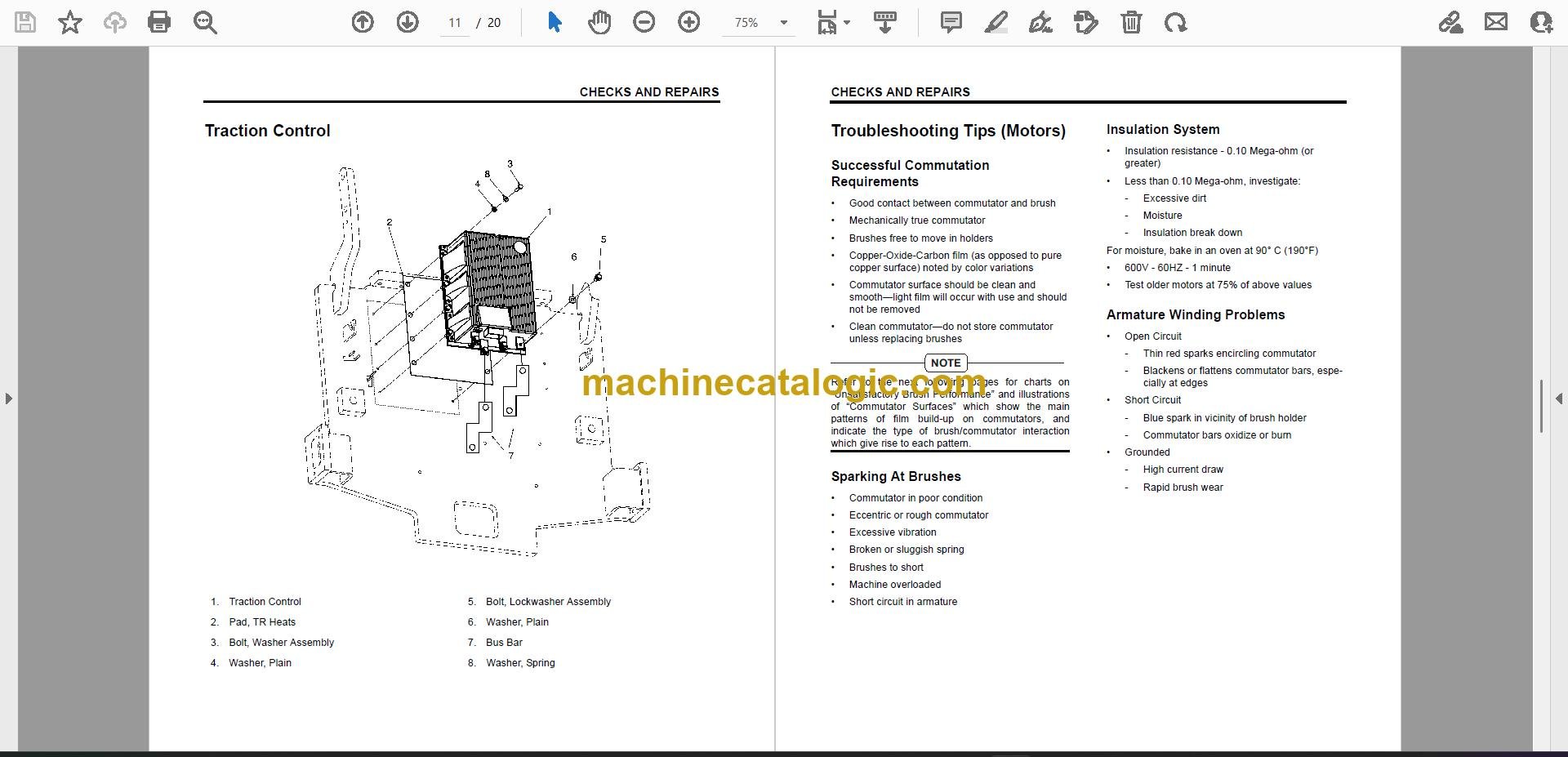
Task: Click text Short circuit in armature
Action: pyautogui.click(x=903, y=602)
